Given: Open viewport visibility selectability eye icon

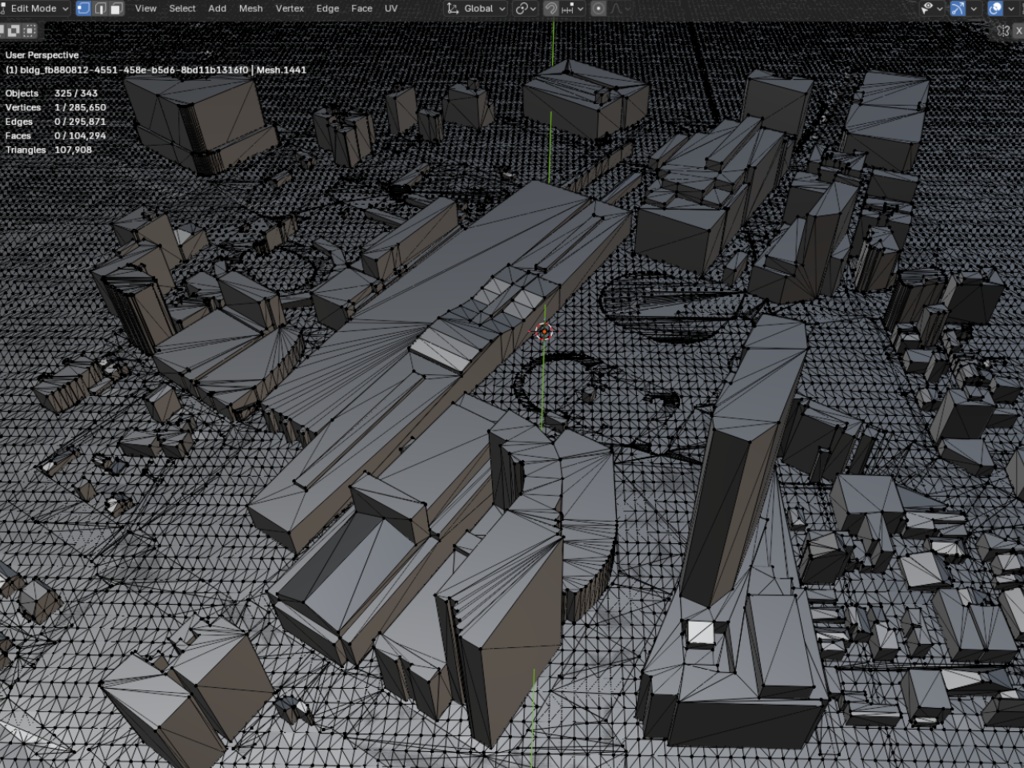Looking at the screenshot, I should coord(932,8).
